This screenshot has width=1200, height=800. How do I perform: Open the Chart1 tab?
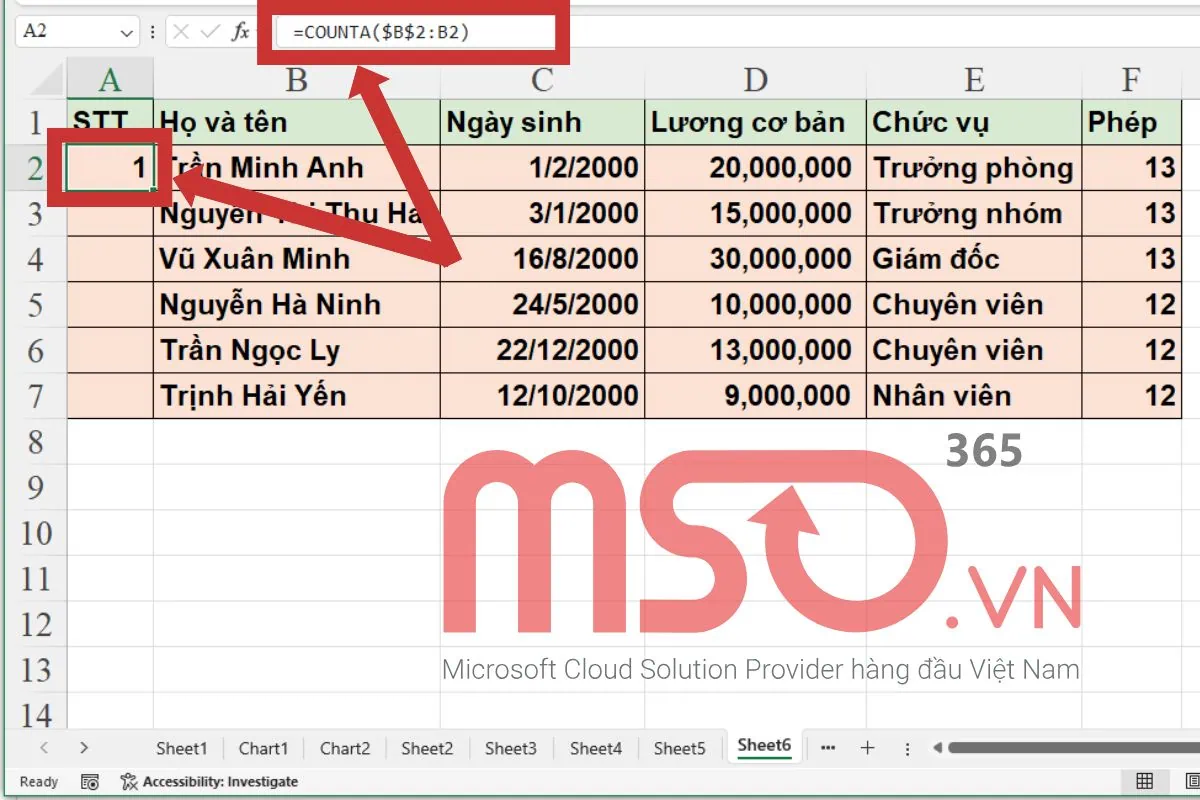click(263, 748)
